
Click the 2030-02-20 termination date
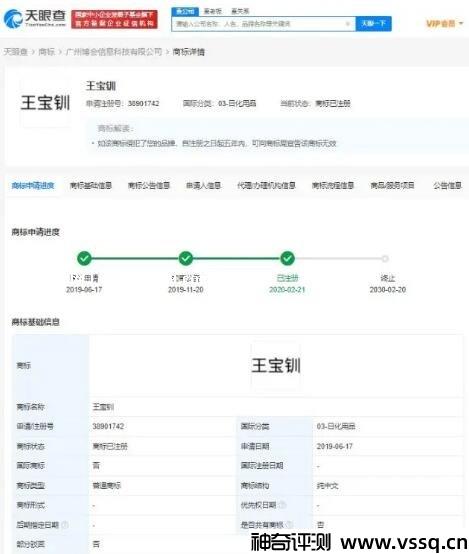pyautogui.click(x=388, y=290)
